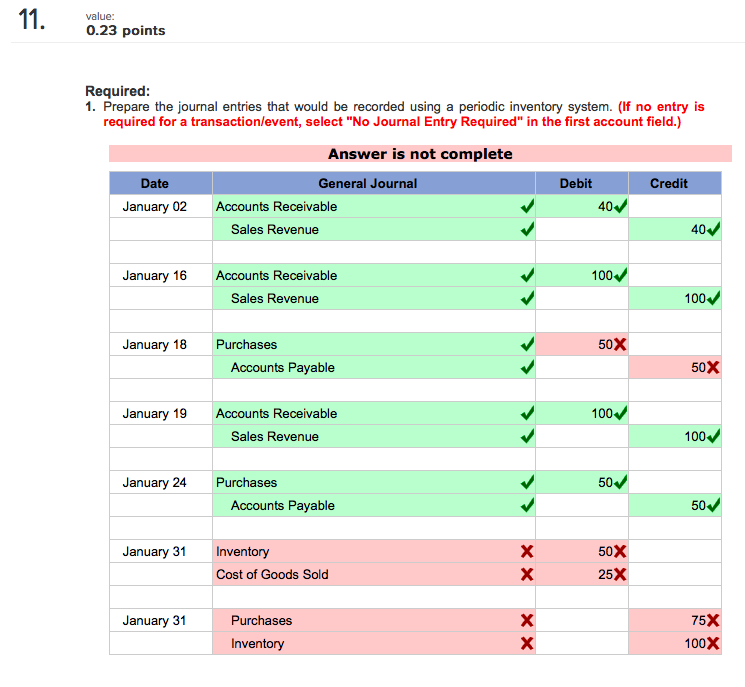Select the January 16 Accounts Receivable account field
Viewport: 745px width, 687px height.
(x=373, y=276)
